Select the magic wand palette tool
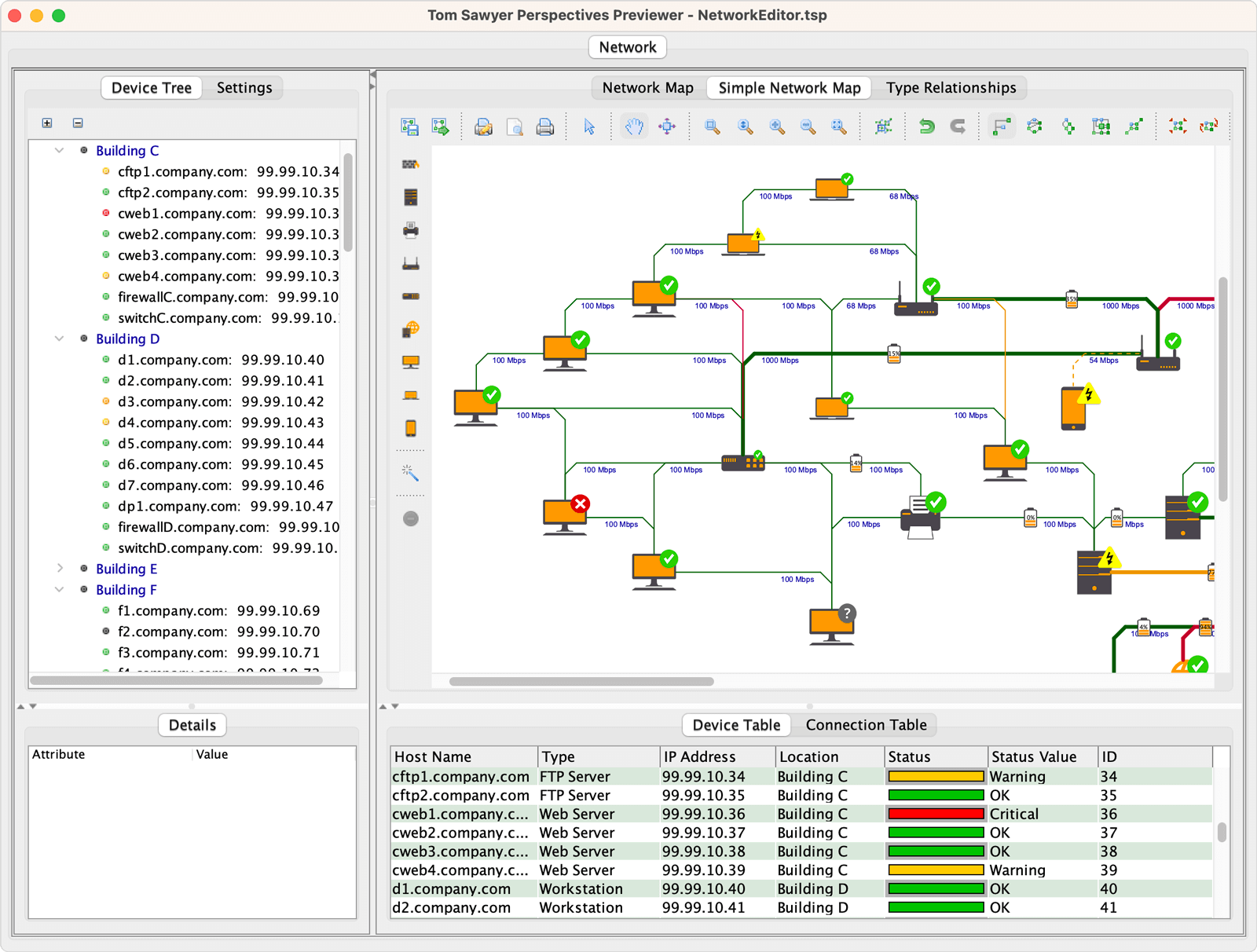Viewport: 1257px width, 952px height. tap(410, 473)
